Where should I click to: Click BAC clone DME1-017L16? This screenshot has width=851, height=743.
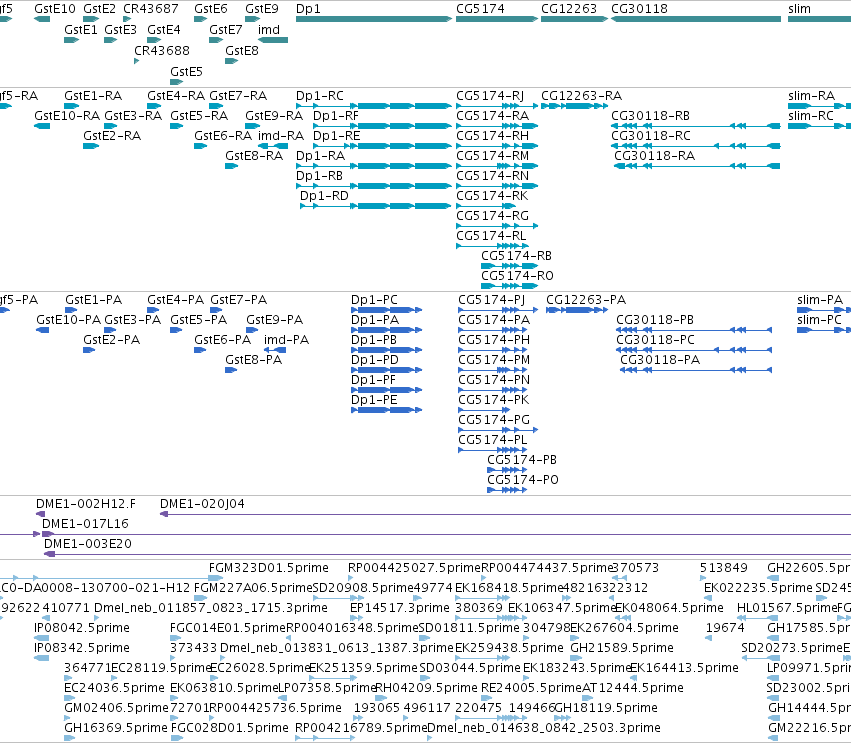[447, 534]
